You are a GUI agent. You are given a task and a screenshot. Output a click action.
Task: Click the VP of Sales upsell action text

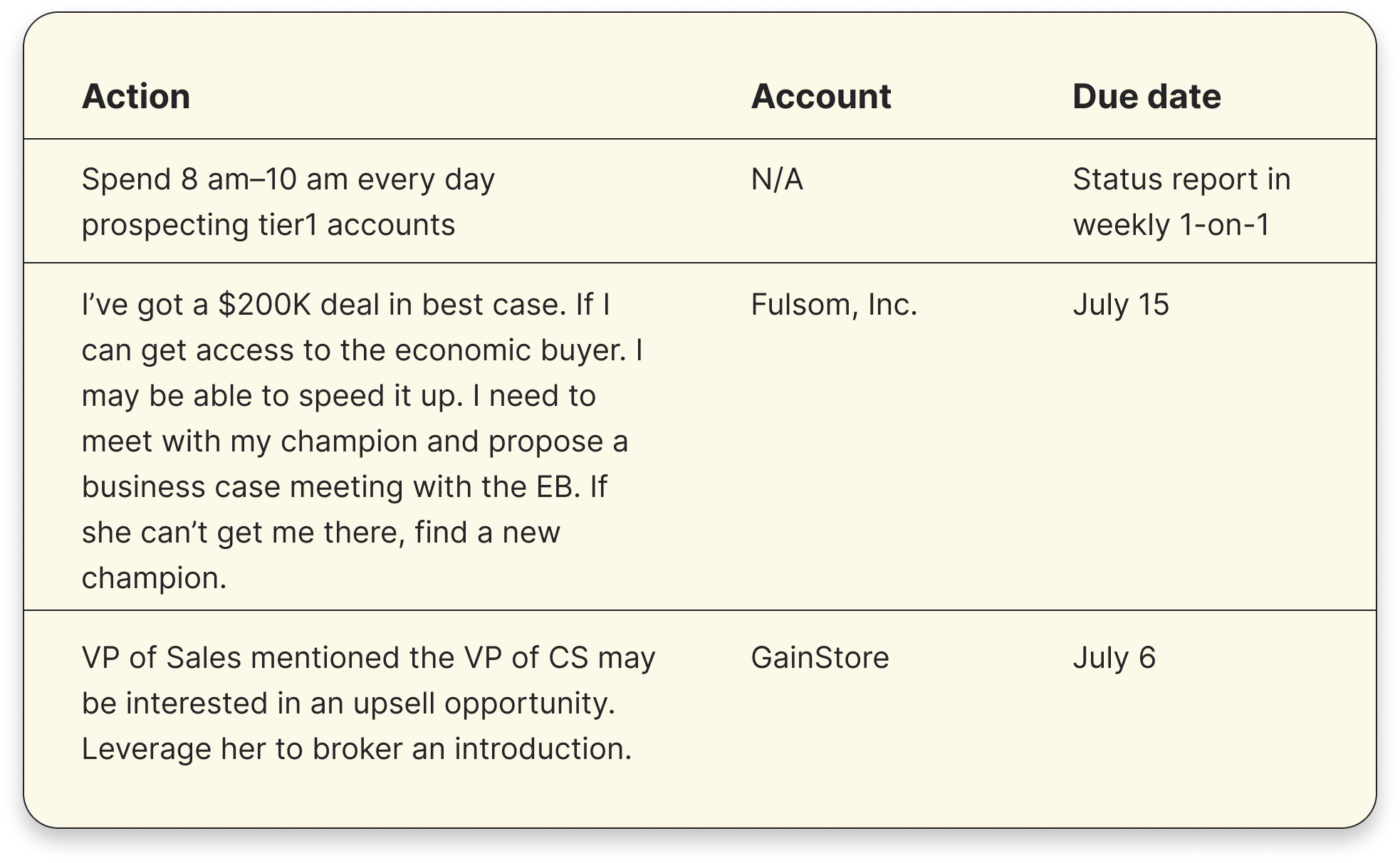click(368, 703)
